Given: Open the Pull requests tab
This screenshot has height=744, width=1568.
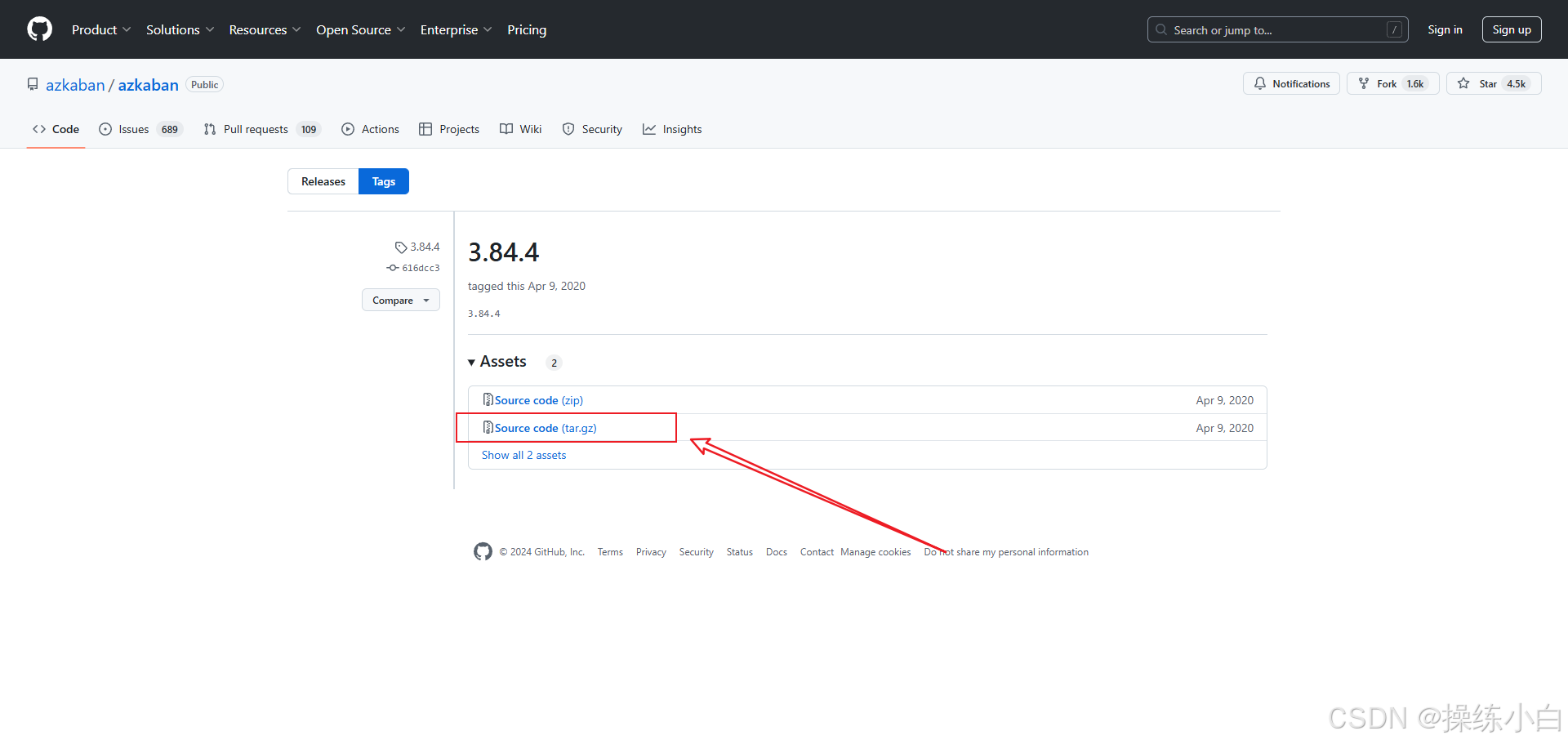Looking at the screenshot, I should pos(262,129).
